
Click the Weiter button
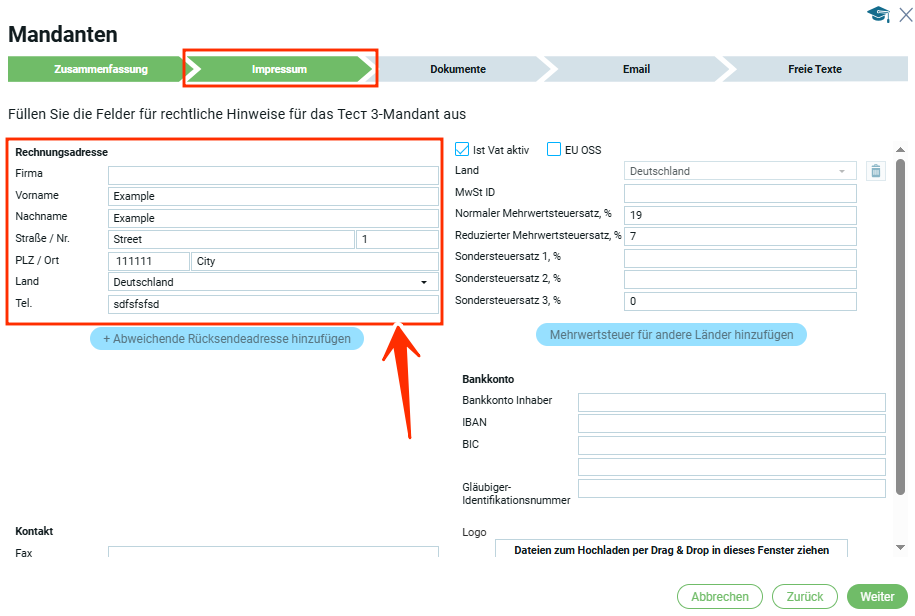[877, 597]
